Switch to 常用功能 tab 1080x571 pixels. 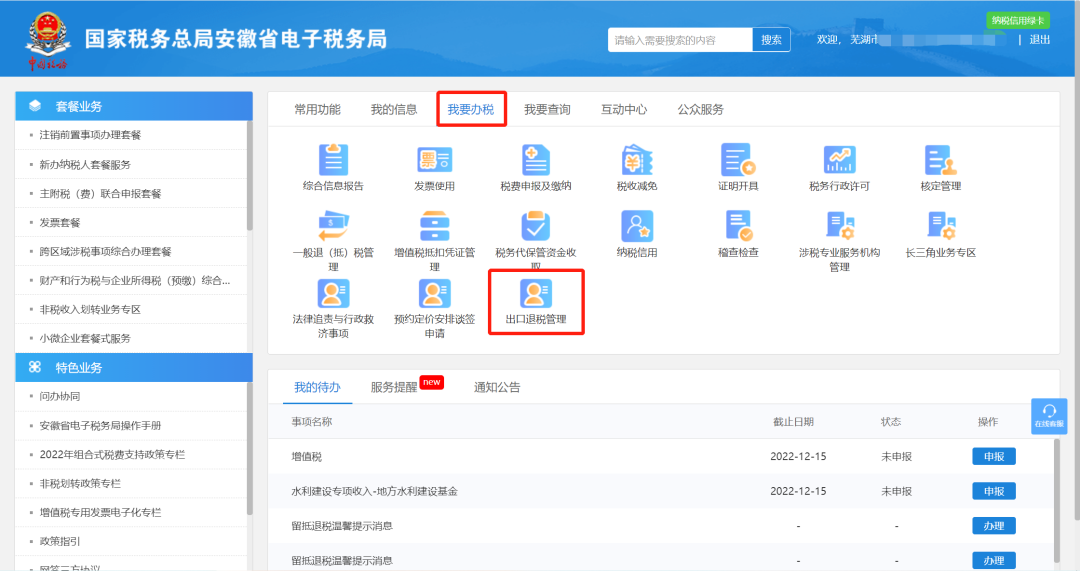coord(318,110)
